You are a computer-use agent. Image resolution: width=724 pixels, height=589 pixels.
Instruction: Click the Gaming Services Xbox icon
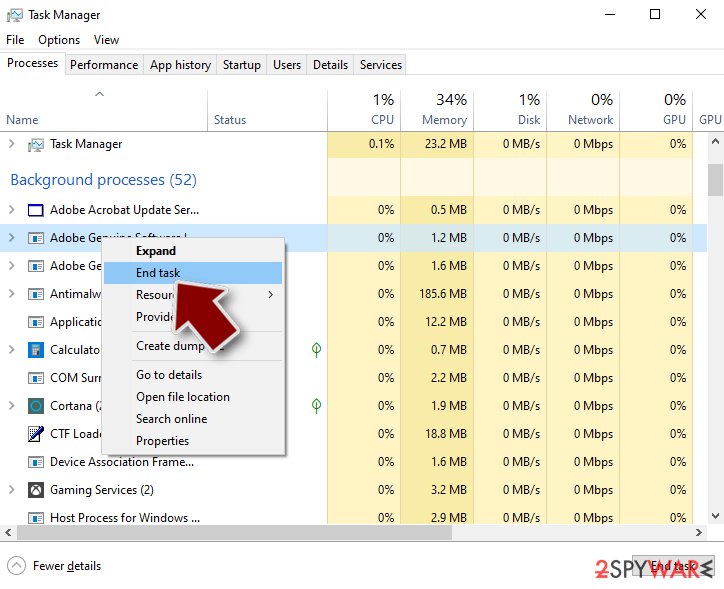pyautogui.click(x=36, y=490)
